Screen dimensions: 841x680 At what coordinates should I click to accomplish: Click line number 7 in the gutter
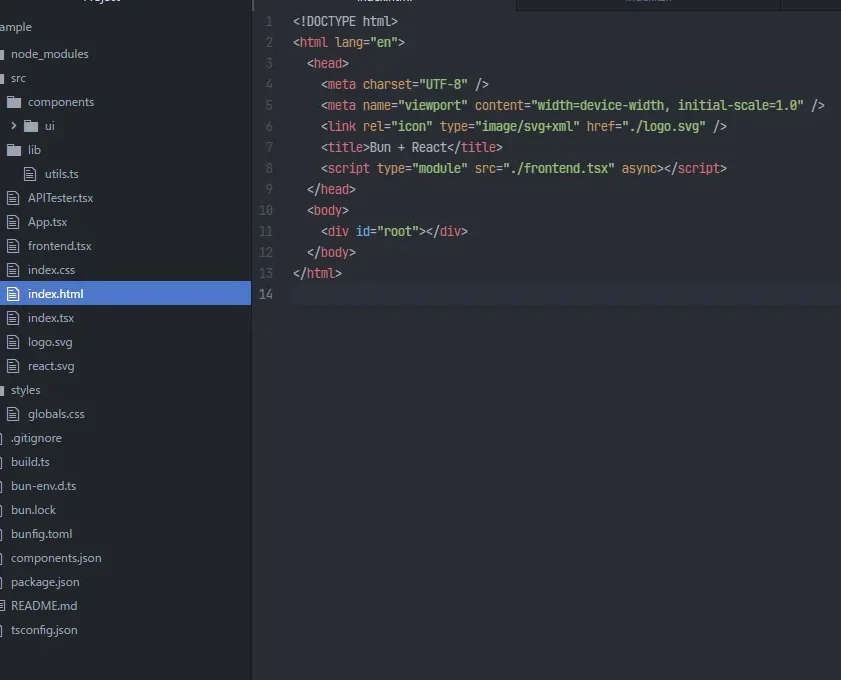[x=266, y=147]
